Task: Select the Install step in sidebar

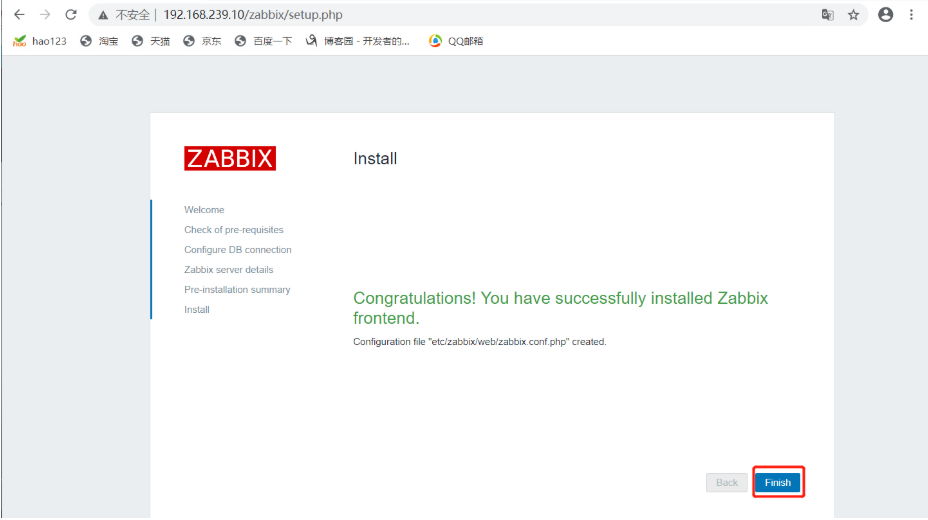Action: [196, 309]
